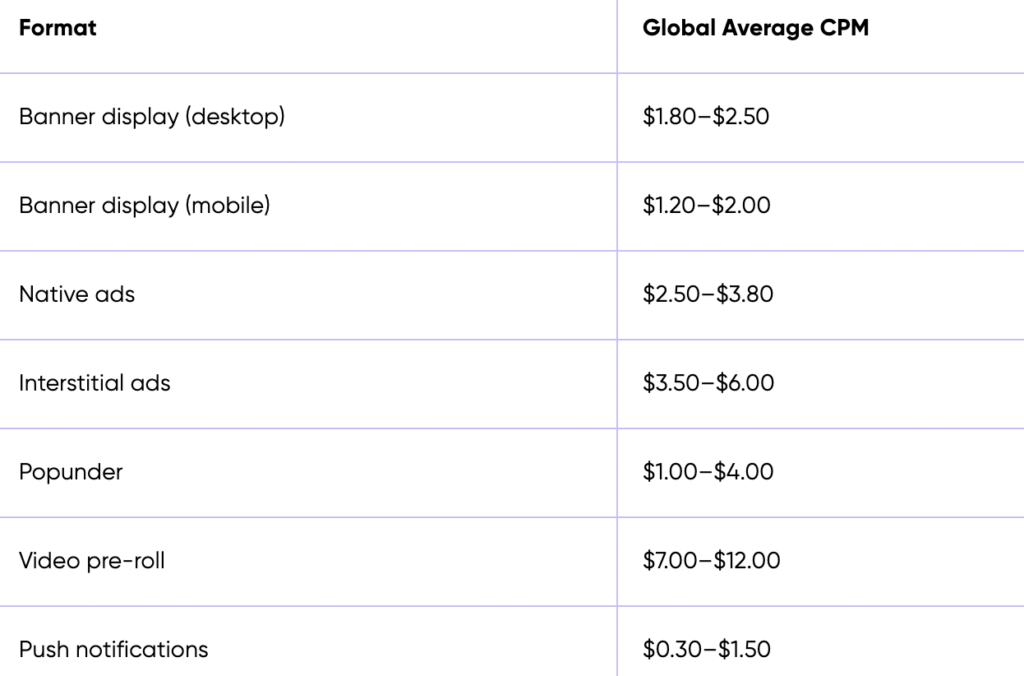Select the $3.50–$6.00 CPM cell
The width and height of the screenshot is (1024, 676).
click(x=708, y=383)
